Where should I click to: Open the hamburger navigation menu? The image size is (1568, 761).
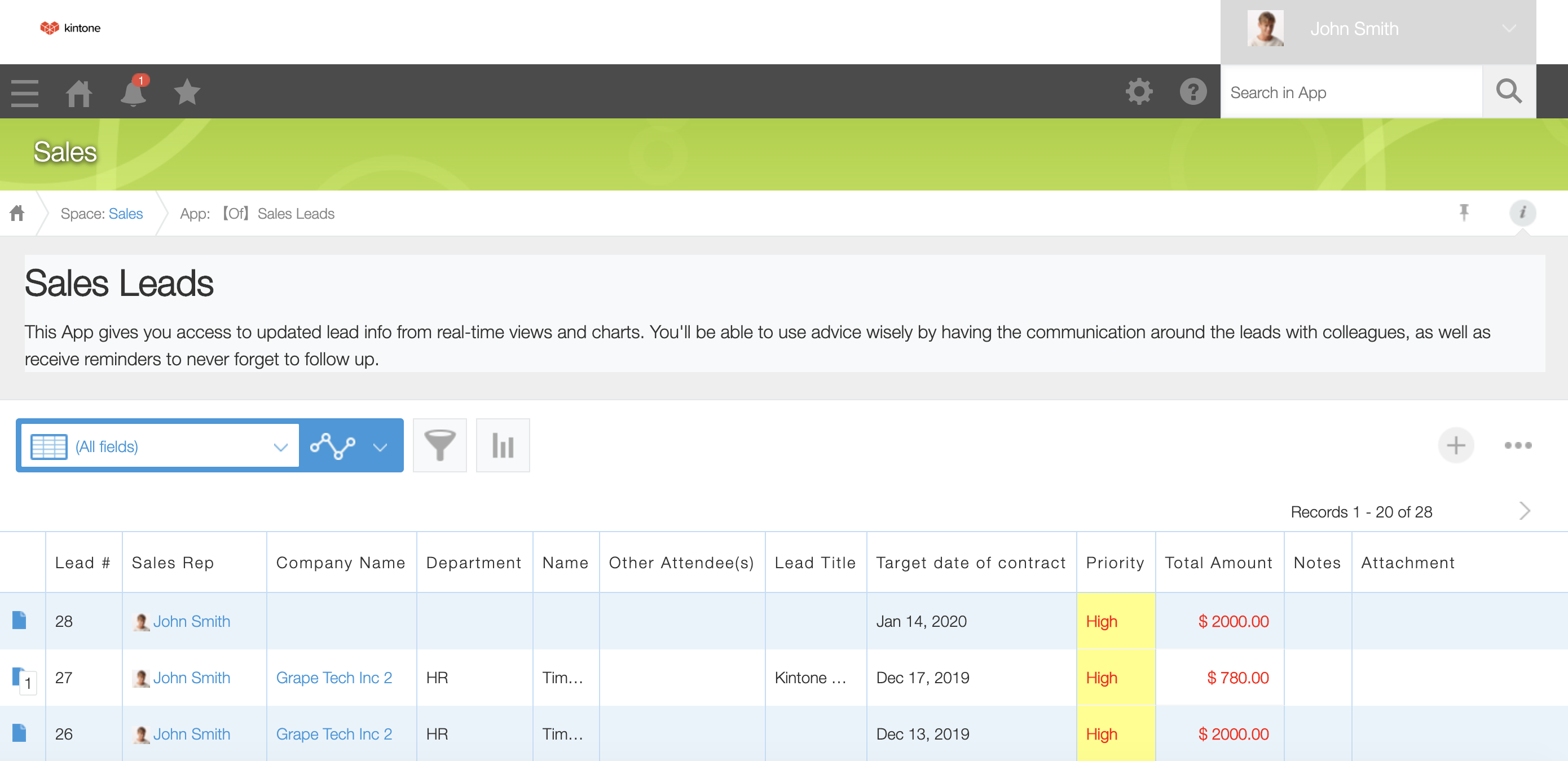[x=24, y=92]
